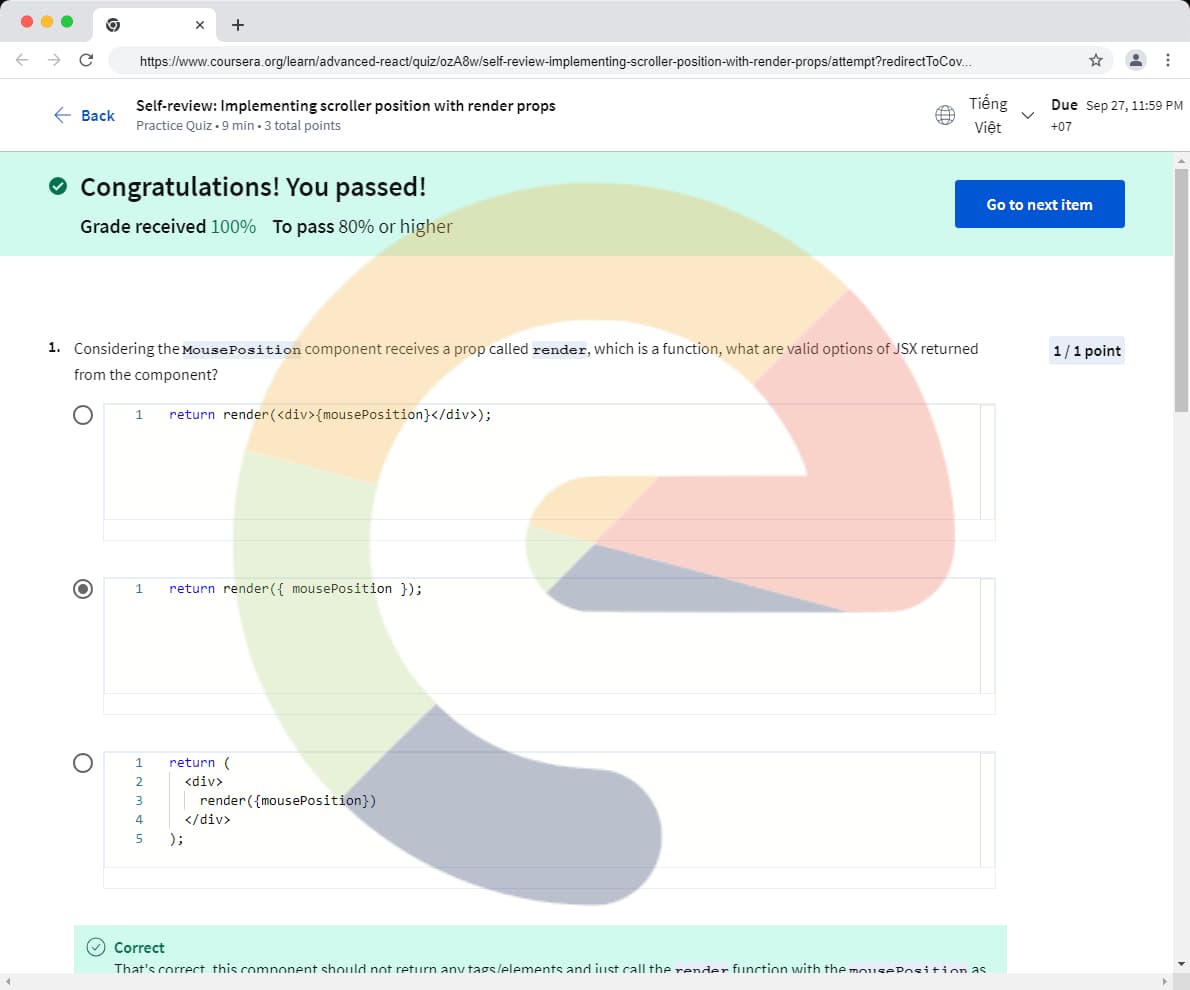
Task: Go back via the Back link
Action: (84, 115)
